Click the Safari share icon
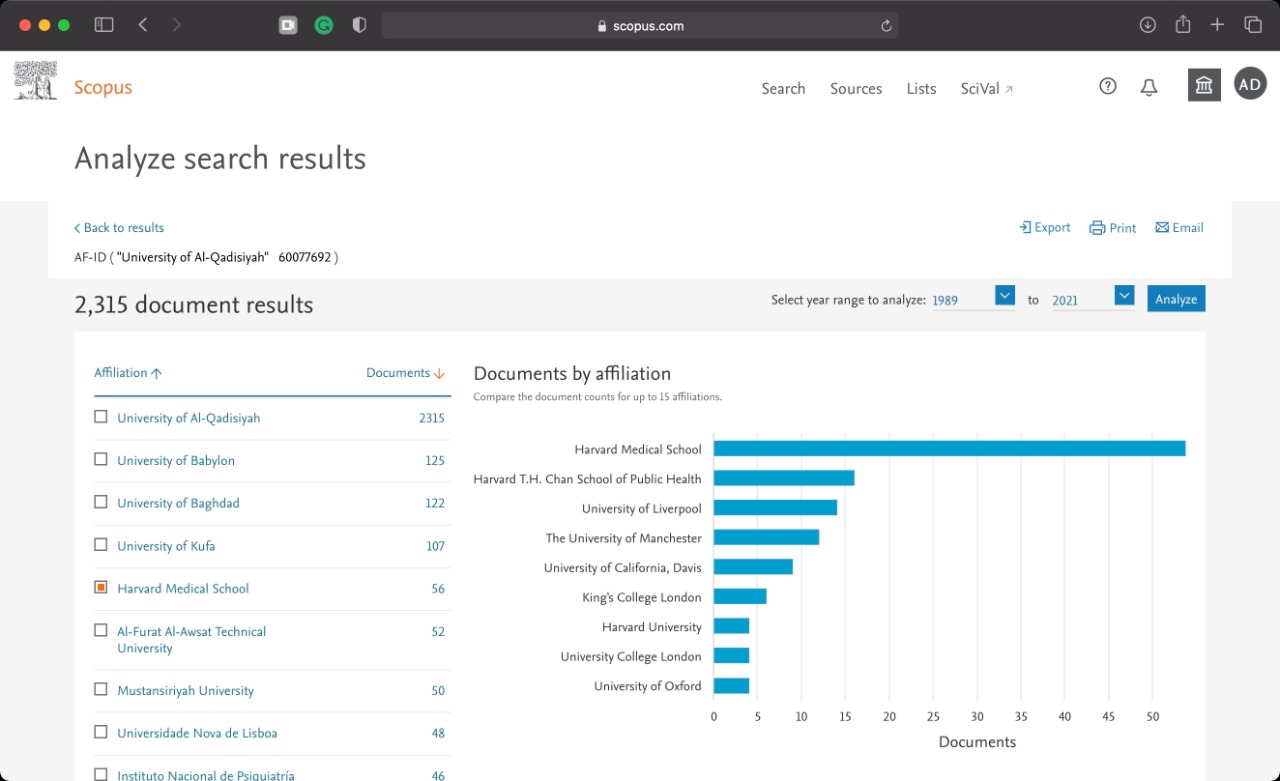This screenshot has width=1280, height=781. [1183, 24]
